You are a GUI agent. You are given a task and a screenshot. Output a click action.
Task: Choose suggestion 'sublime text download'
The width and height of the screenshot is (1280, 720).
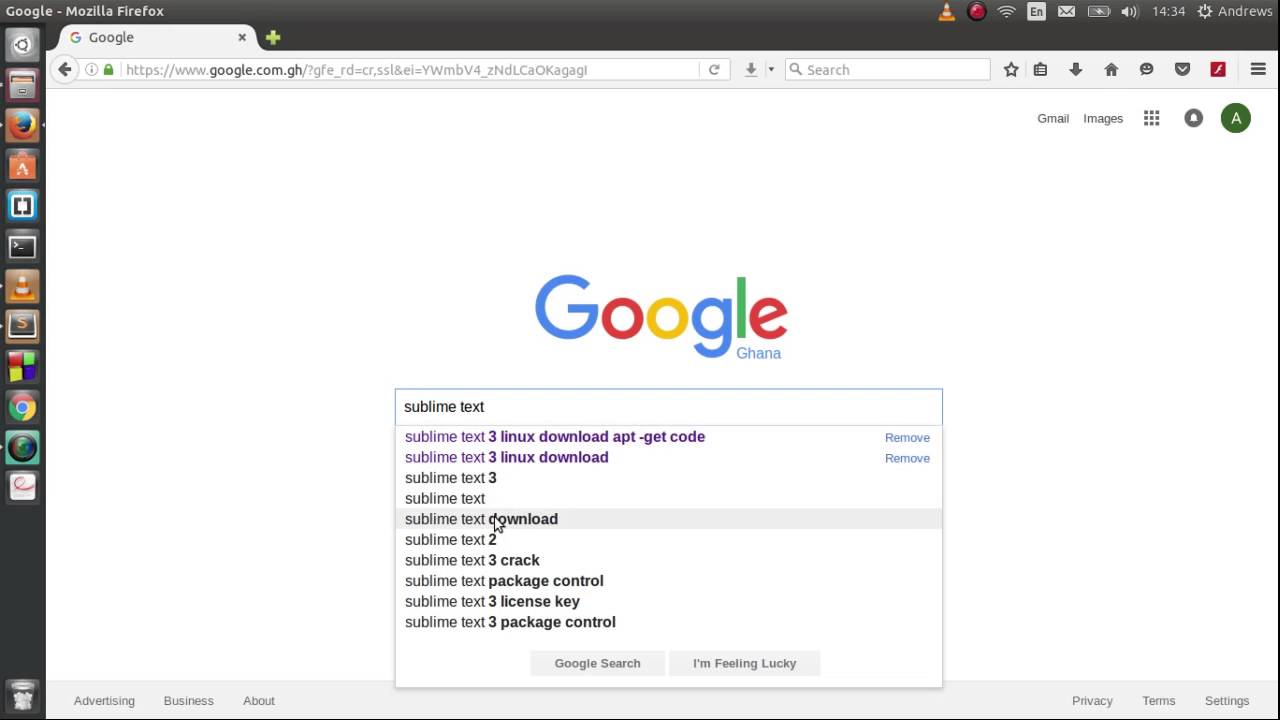668,519
